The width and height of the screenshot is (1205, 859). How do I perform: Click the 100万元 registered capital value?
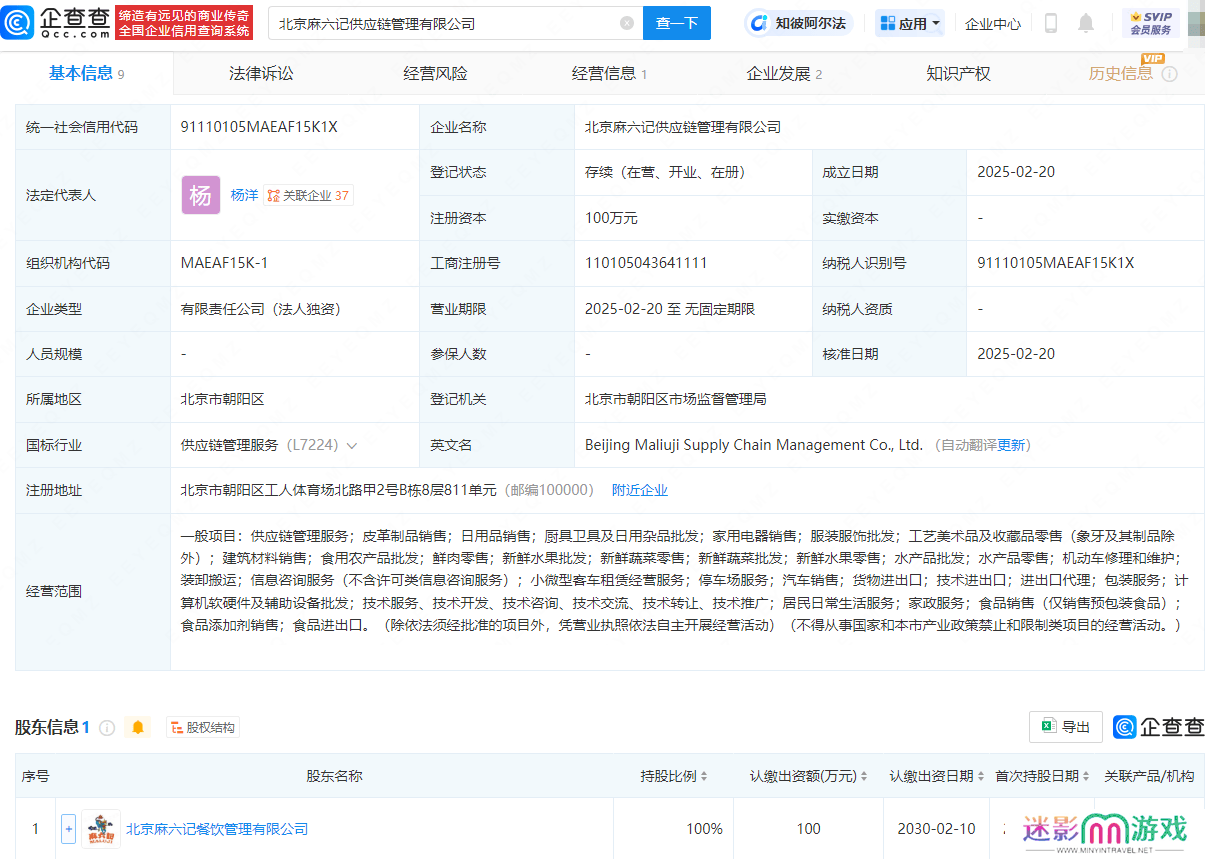(611, 218)
